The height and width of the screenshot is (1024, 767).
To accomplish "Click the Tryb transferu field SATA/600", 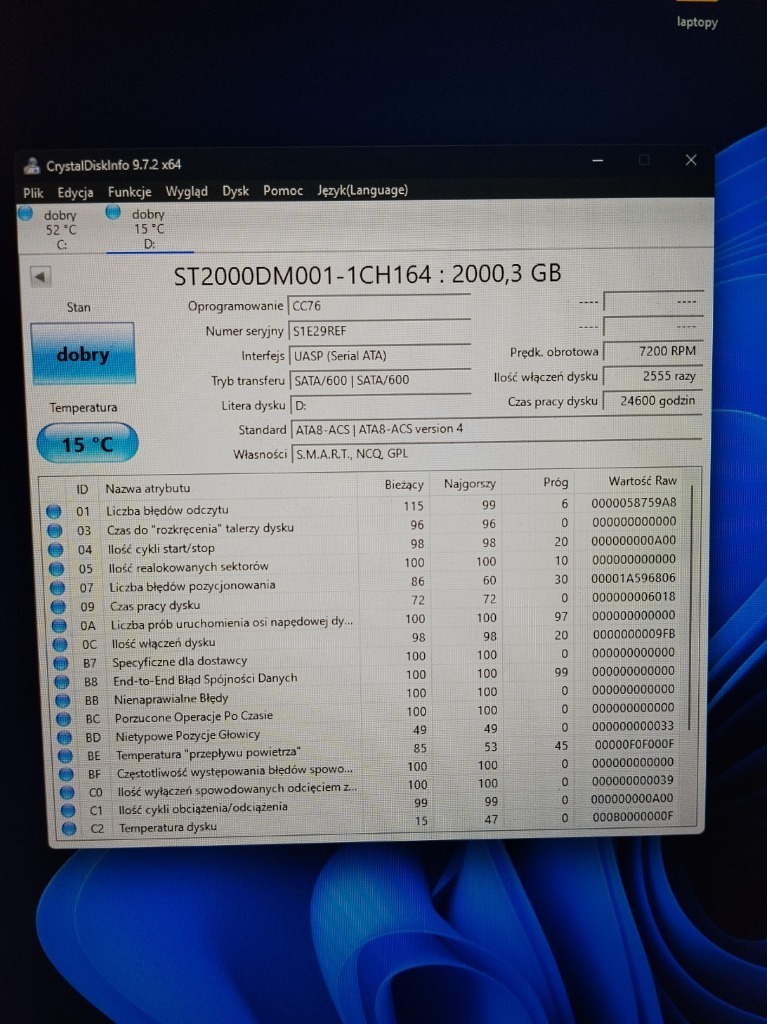I will coord(380,380).
